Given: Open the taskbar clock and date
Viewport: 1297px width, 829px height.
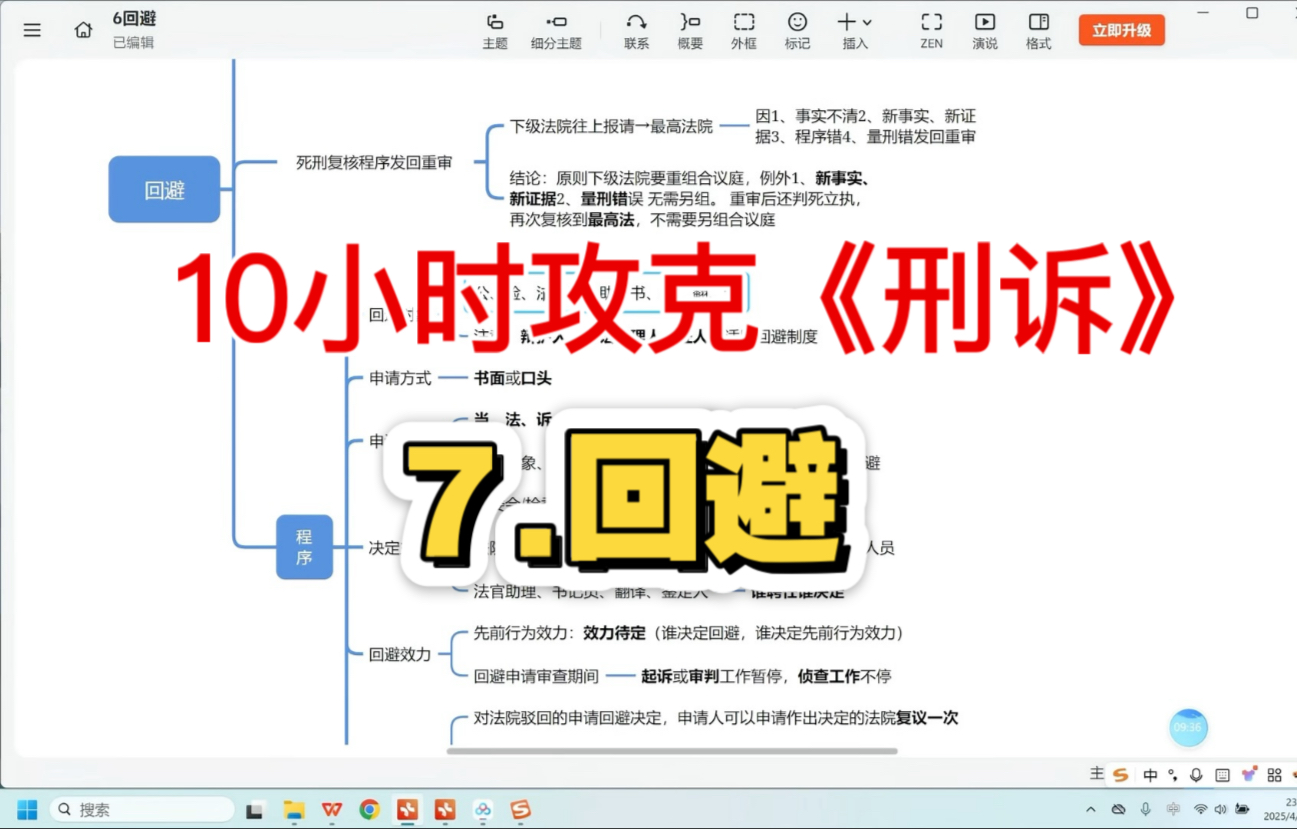Looking at the screenshot, I should coord(1279,809).
